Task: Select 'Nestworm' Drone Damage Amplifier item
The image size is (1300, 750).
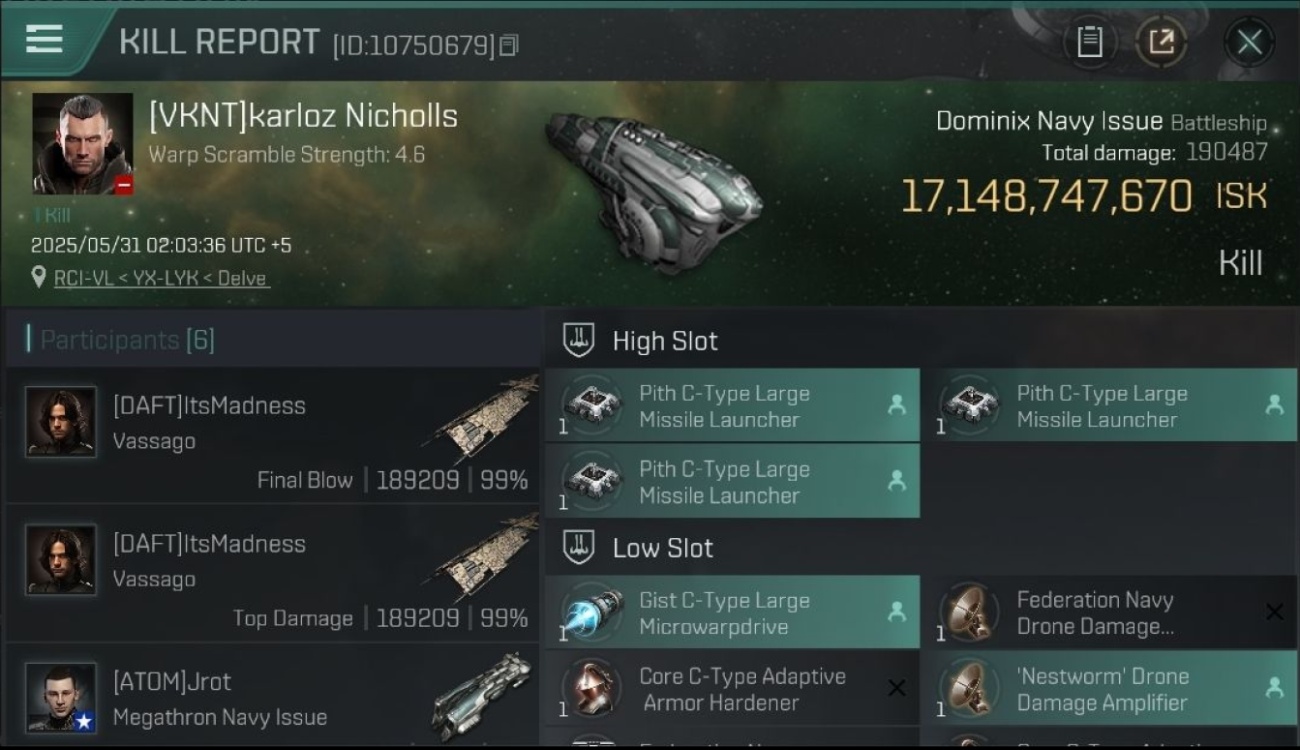Action: point(1110,688)
